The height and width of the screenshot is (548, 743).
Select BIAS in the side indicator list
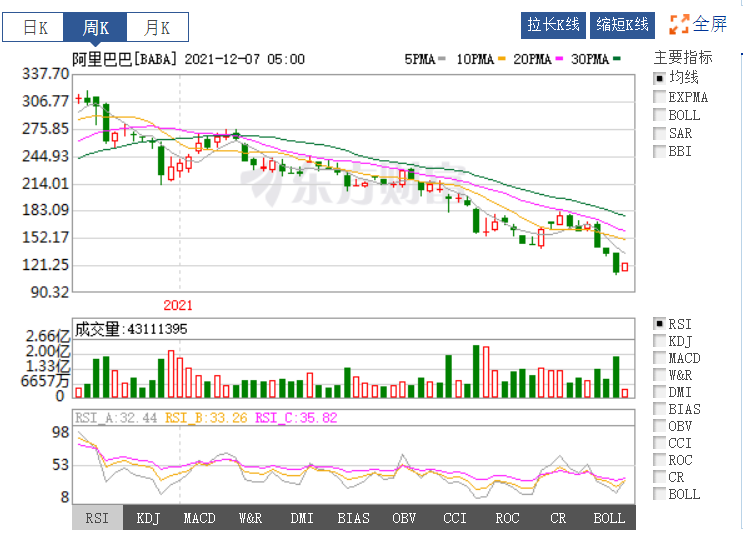click(x=659, y=409)
